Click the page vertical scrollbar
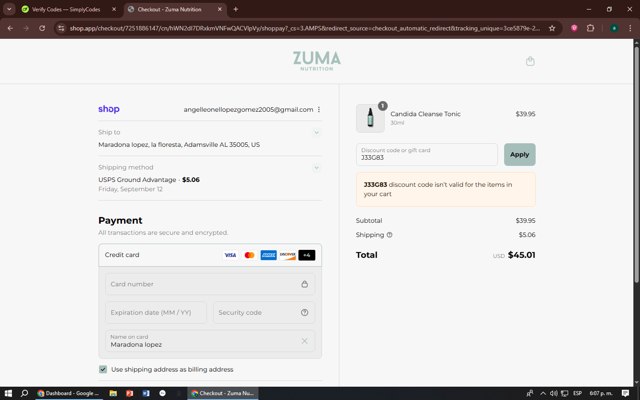Viewport: 640px width, 400px height. [x=636, y=163]
